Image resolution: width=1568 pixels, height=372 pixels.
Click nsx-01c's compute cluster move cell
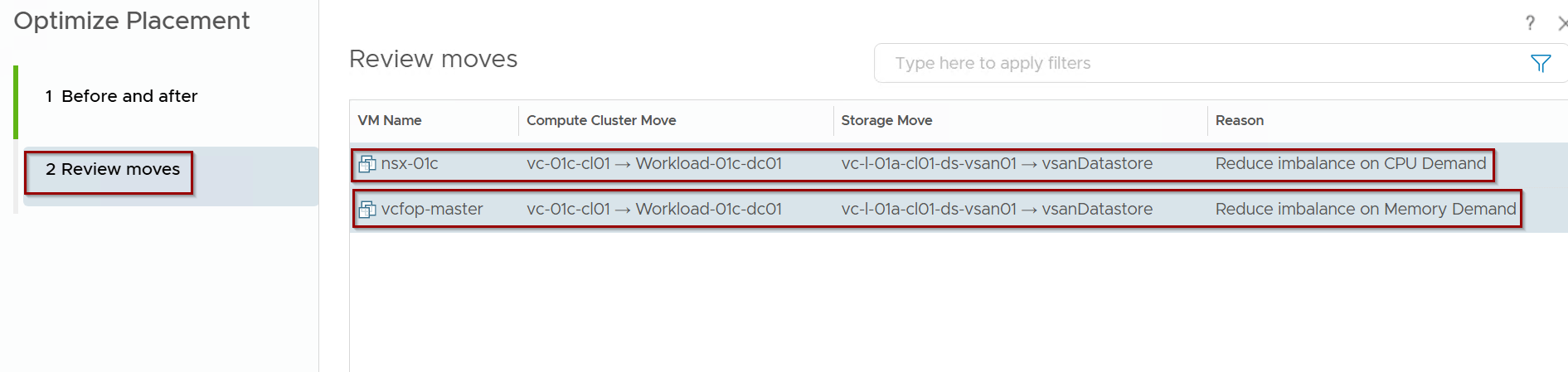pyautogui.click(x=654, y=164)
